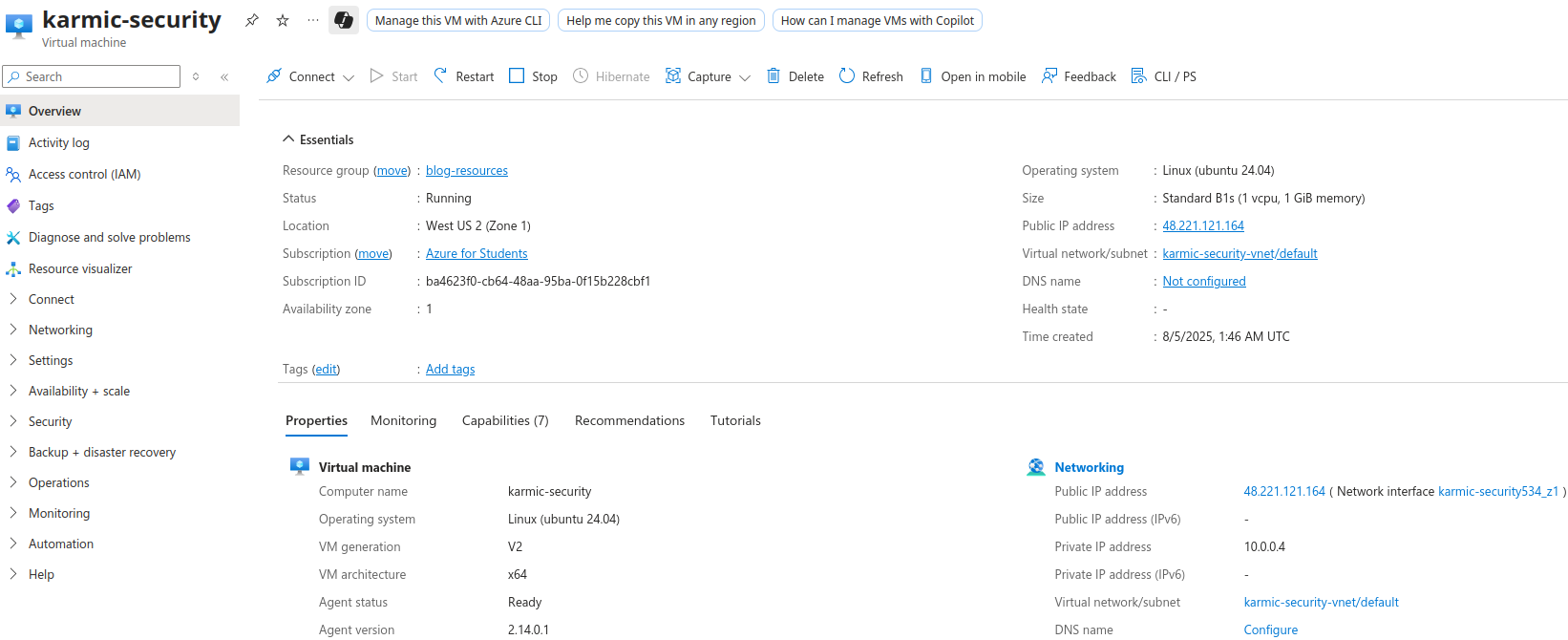The height and width of the screenshot is (640, 1568).
Task: Click move link beside Resource group
Action: click(392, 171)
